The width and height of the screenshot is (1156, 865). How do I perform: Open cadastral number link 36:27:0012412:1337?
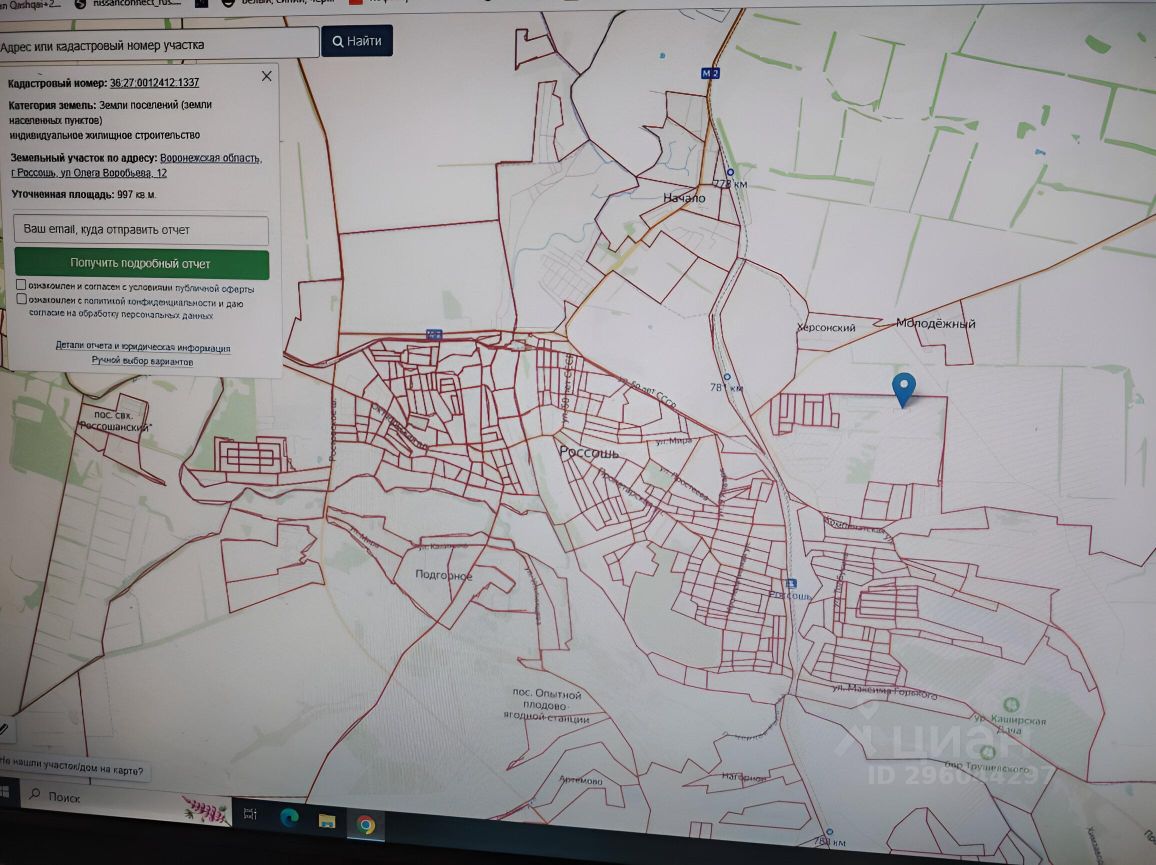click(154, 83)
